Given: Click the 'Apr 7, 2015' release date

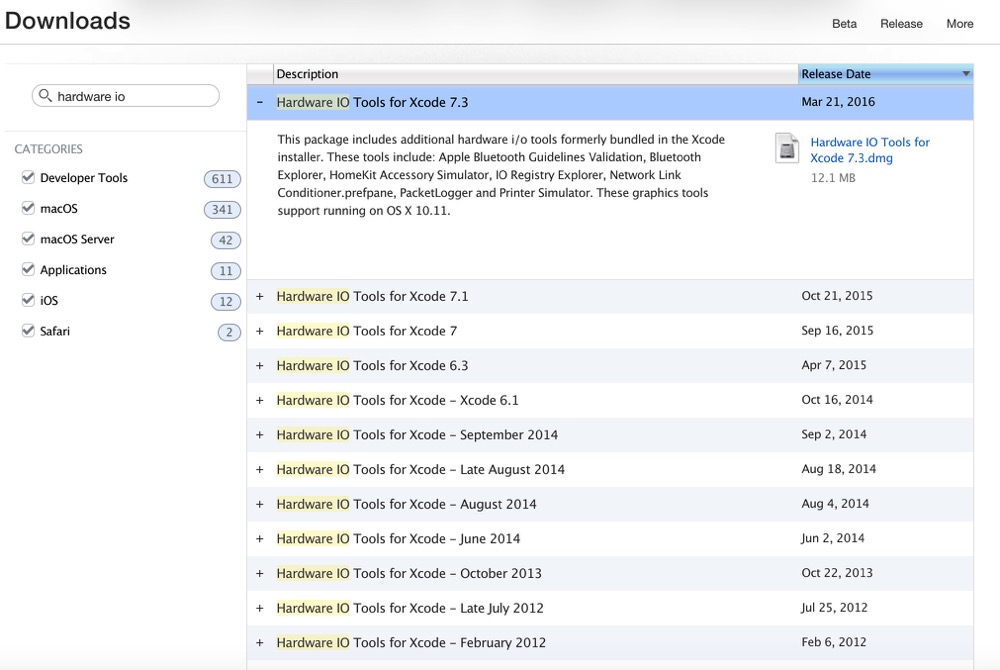Looking at the screenshot, I should [x=834, y=365].
